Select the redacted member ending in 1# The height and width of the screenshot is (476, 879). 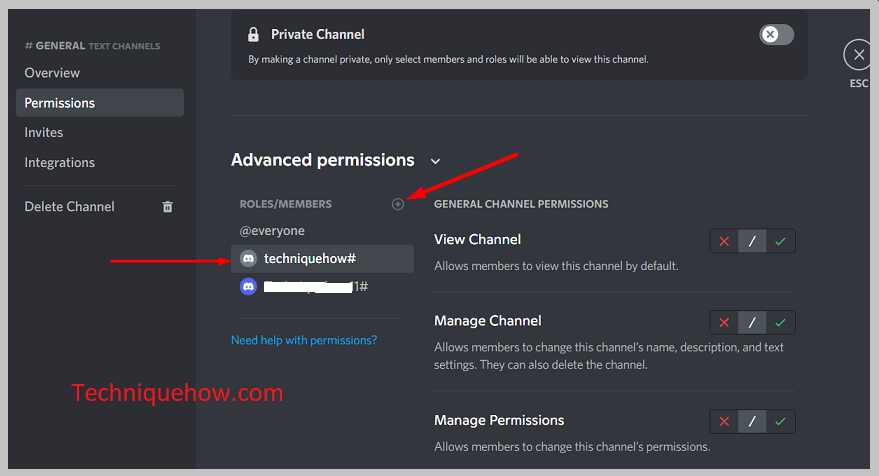pyautogui.click(x=322, y=286)
